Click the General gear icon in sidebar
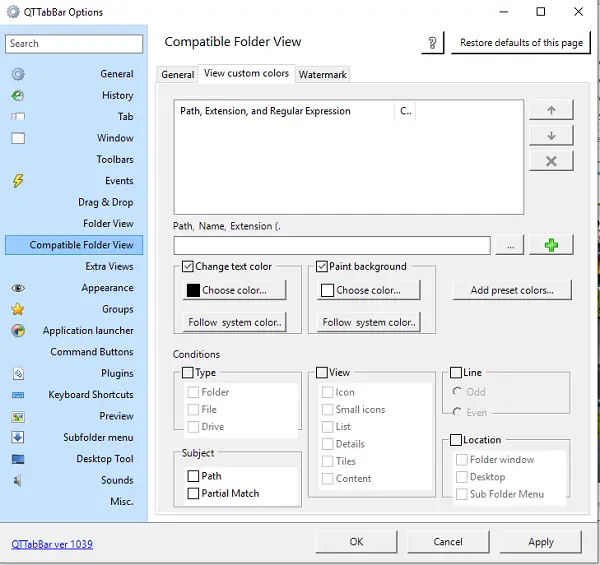Viewport: 600px width, 565px height. click(x=18, y=74)
